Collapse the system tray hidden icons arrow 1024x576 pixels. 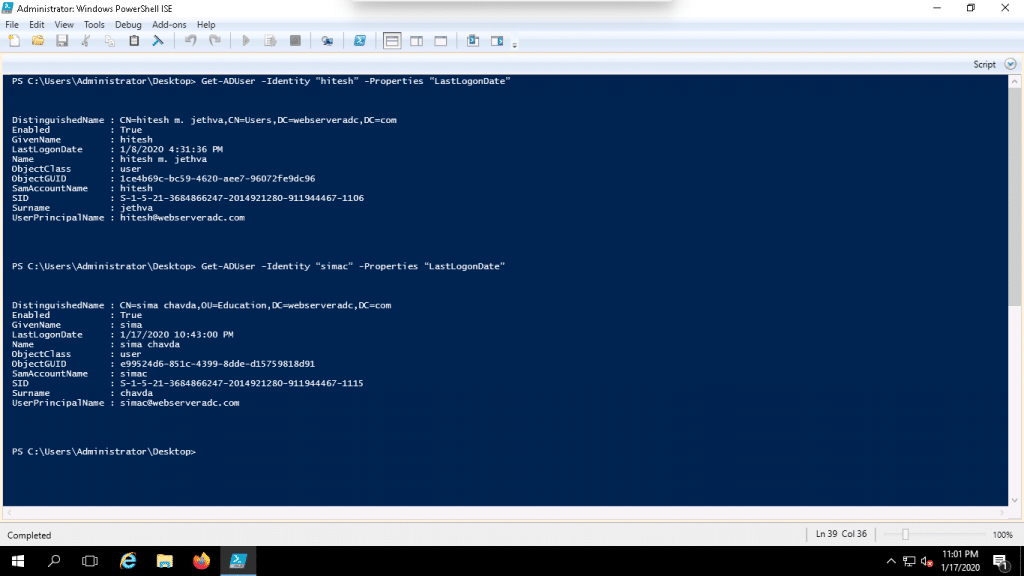pos(890,561)
